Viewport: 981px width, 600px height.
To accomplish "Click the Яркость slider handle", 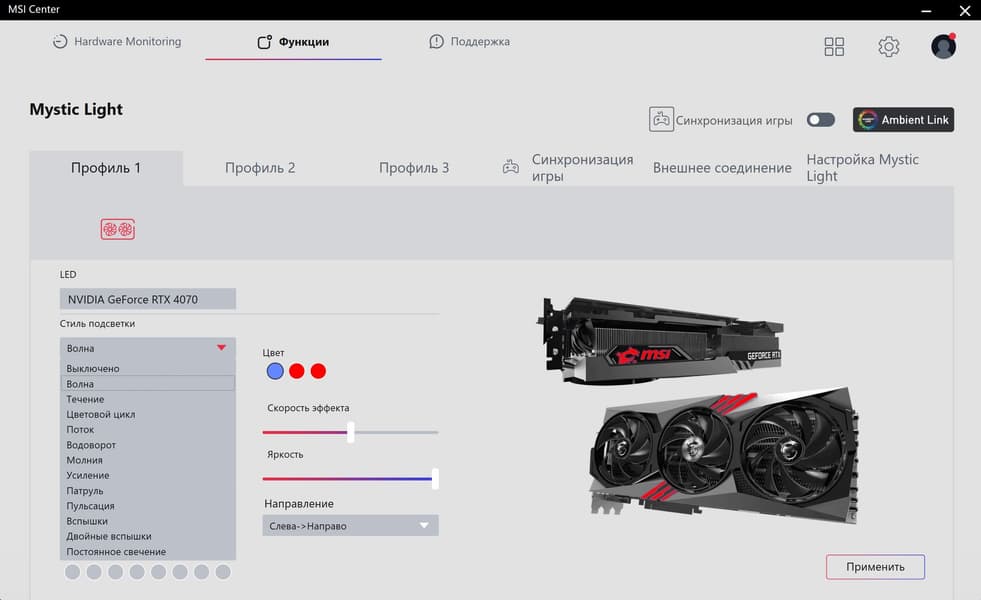I will click(435, 479).
